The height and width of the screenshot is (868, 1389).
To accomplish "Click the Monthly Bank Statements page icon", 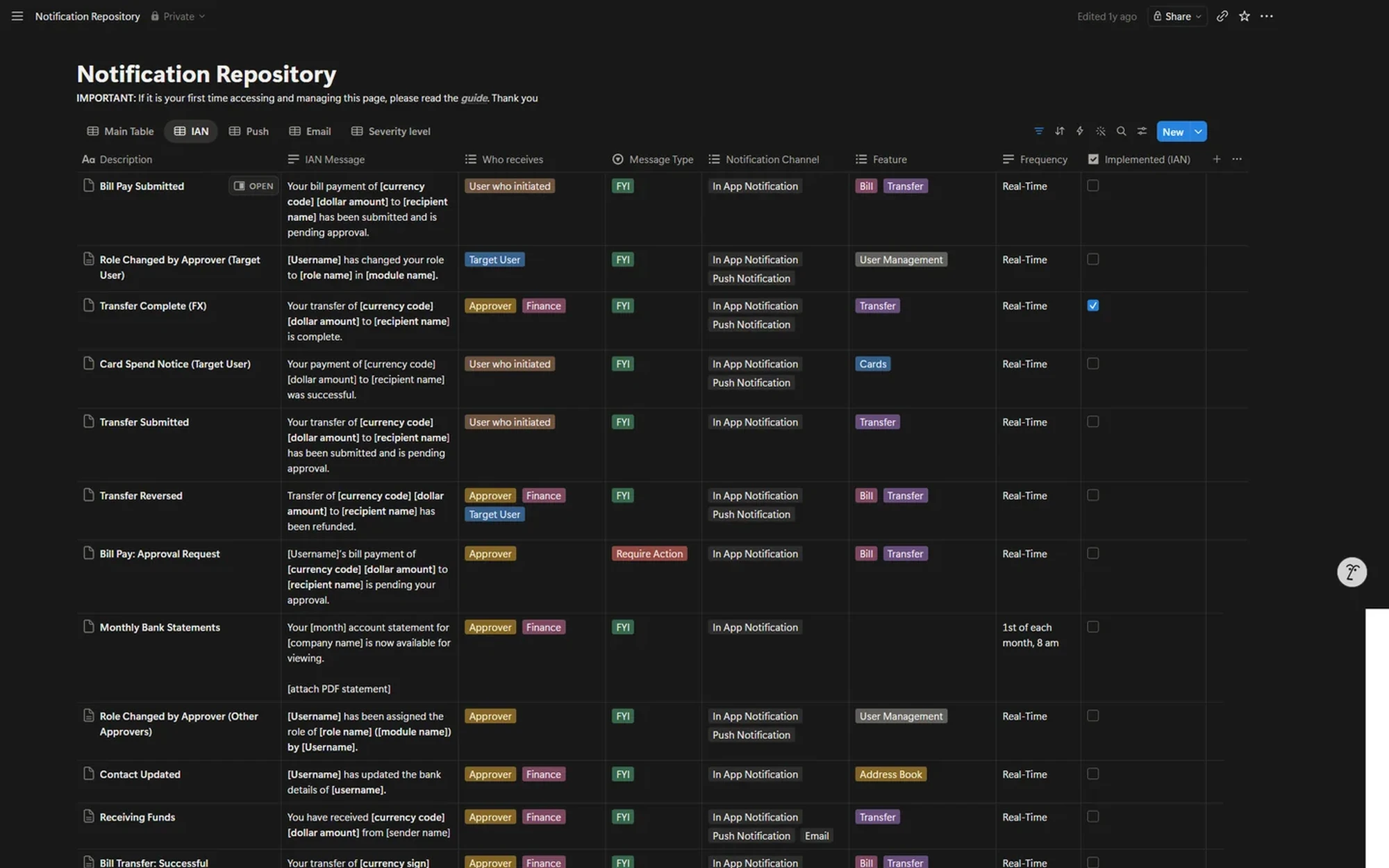I will [x=88, y=626].
